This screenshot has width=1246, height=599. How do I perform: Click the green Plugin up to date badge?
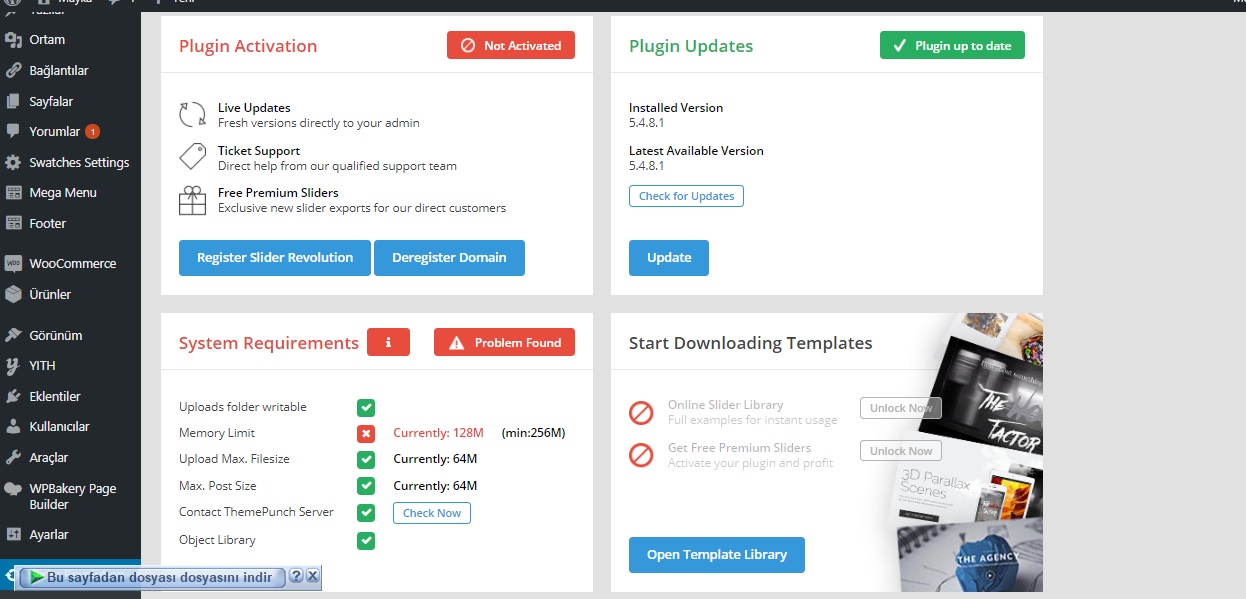coord(952,45)
